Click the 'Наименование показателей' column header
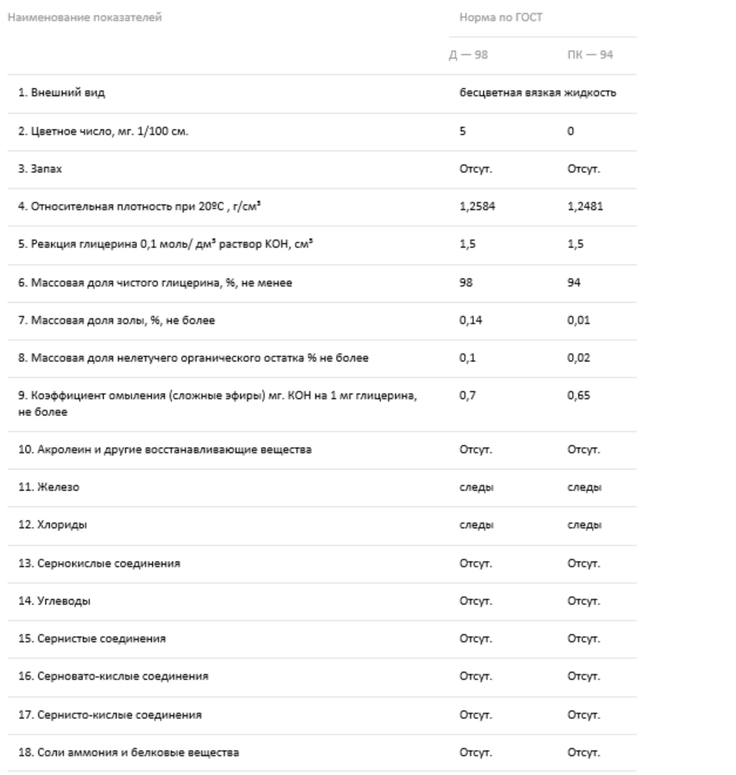The height and width of the screenshot is (775, 736). coord(85,17)
